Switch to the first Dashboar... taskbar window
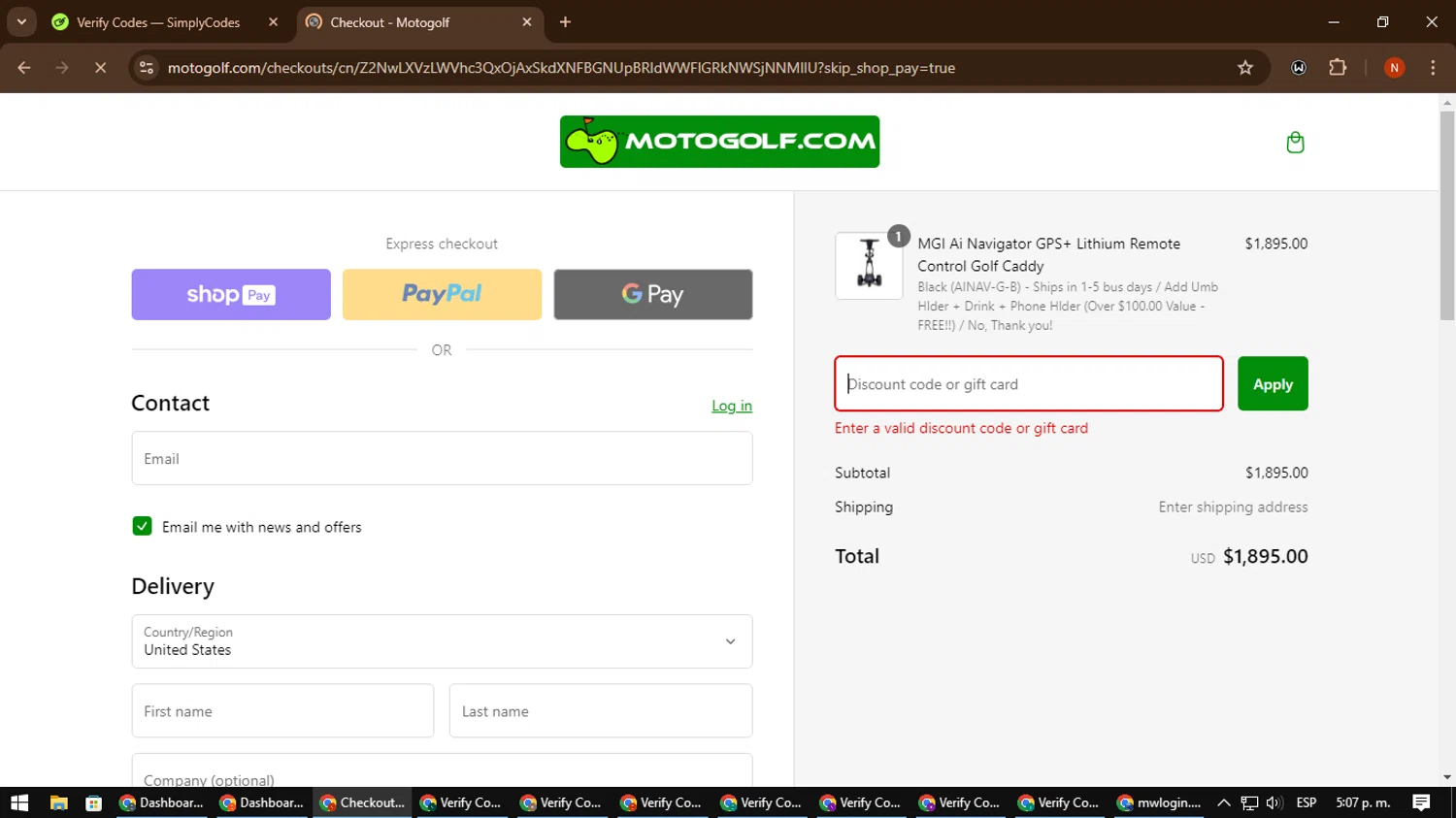Image resolution: width=1456 pixels, height=818 pixels. [162, 802]
